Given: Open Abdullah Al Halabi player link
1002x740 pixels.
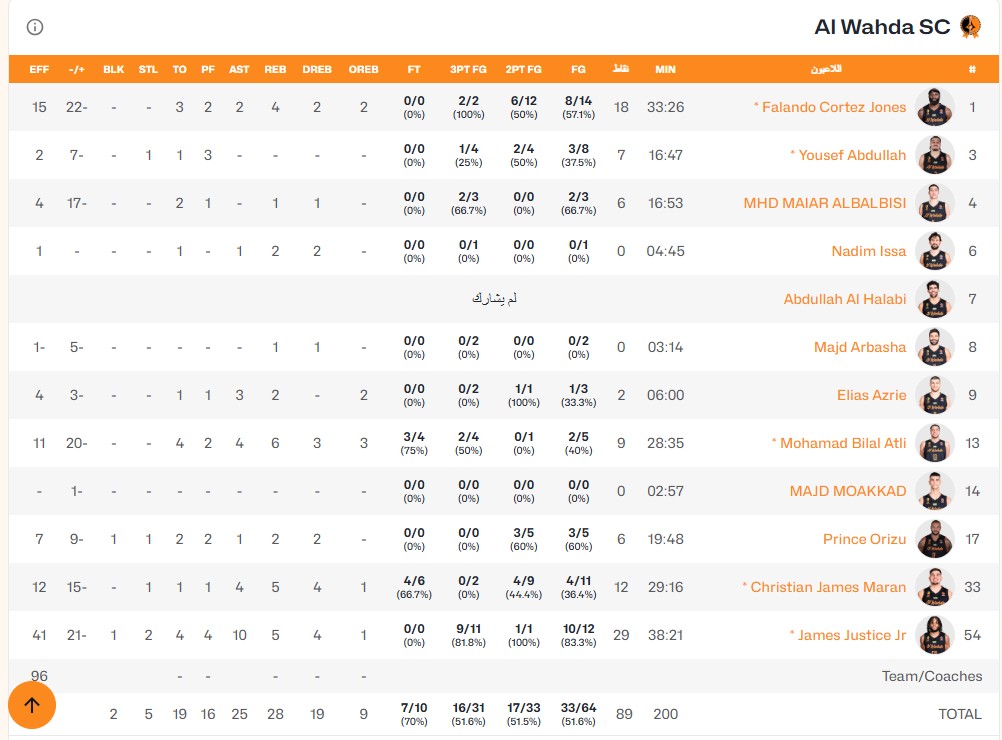Looking at the screenshot, I should pyautogui.click(x=845, y=299).
